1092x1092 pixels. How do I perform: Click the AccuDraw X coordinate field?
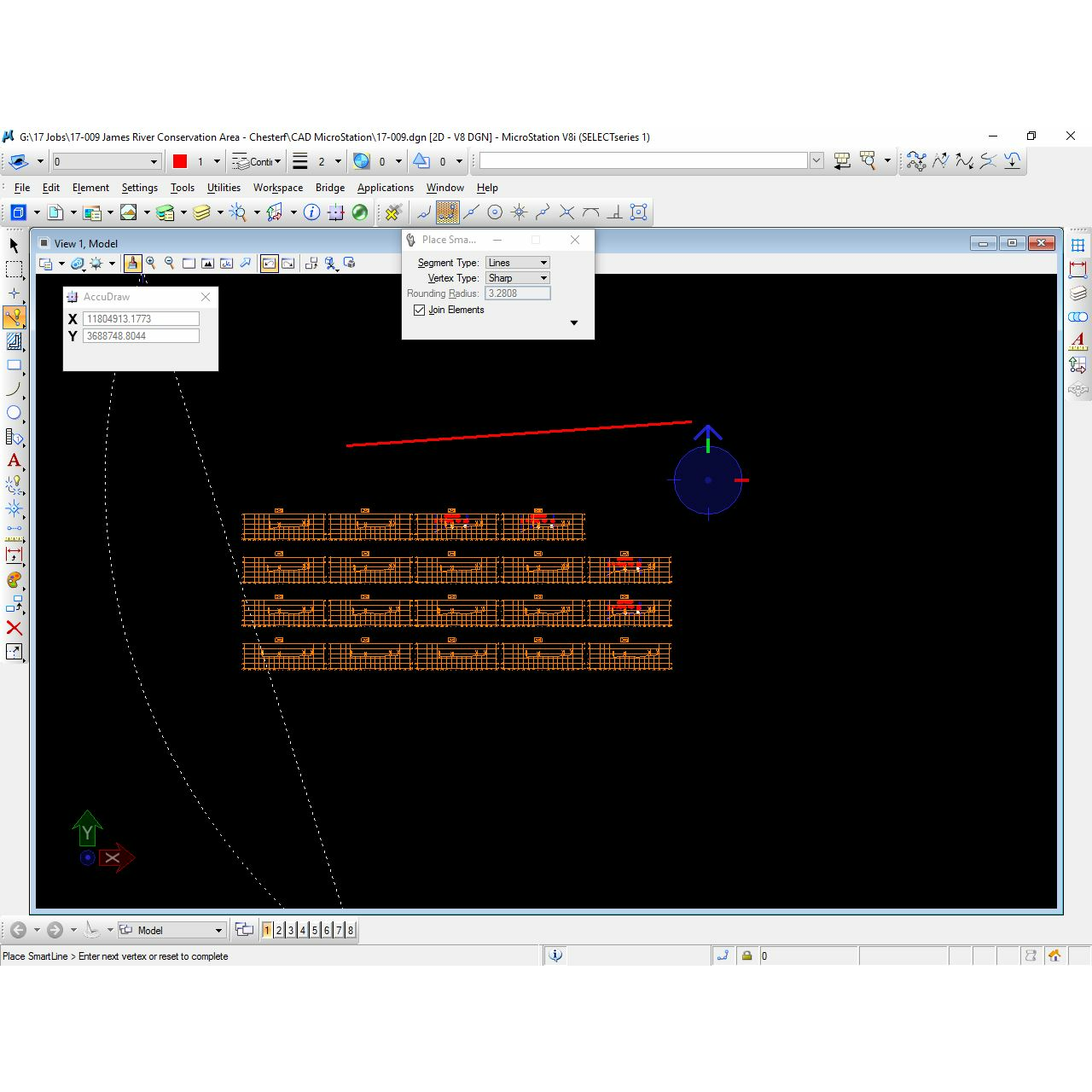[x=141, y=319]
